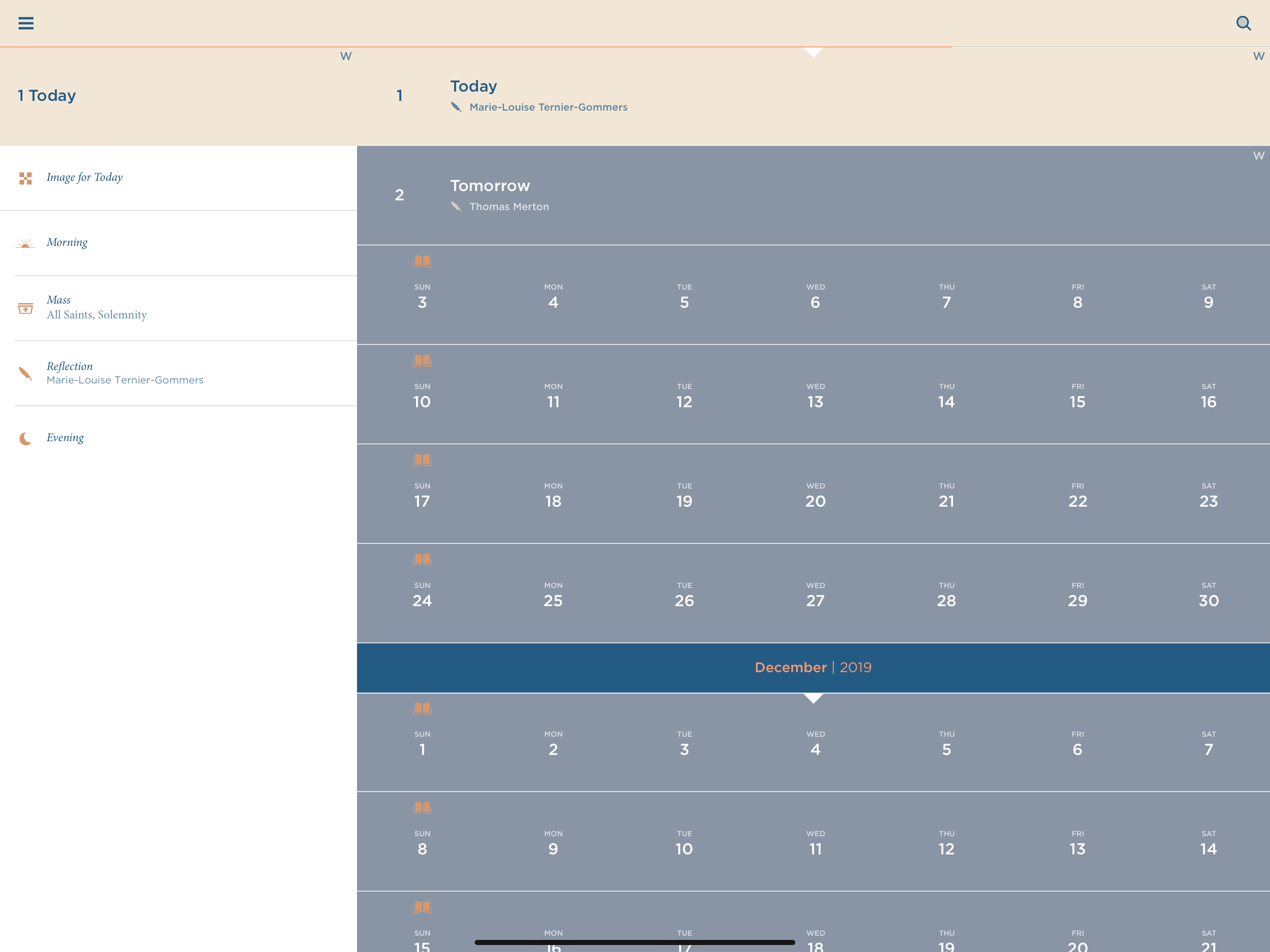This screenshot has height=952, width=1270.
Task: Open Morning prayer
Action: coord(179,244)
